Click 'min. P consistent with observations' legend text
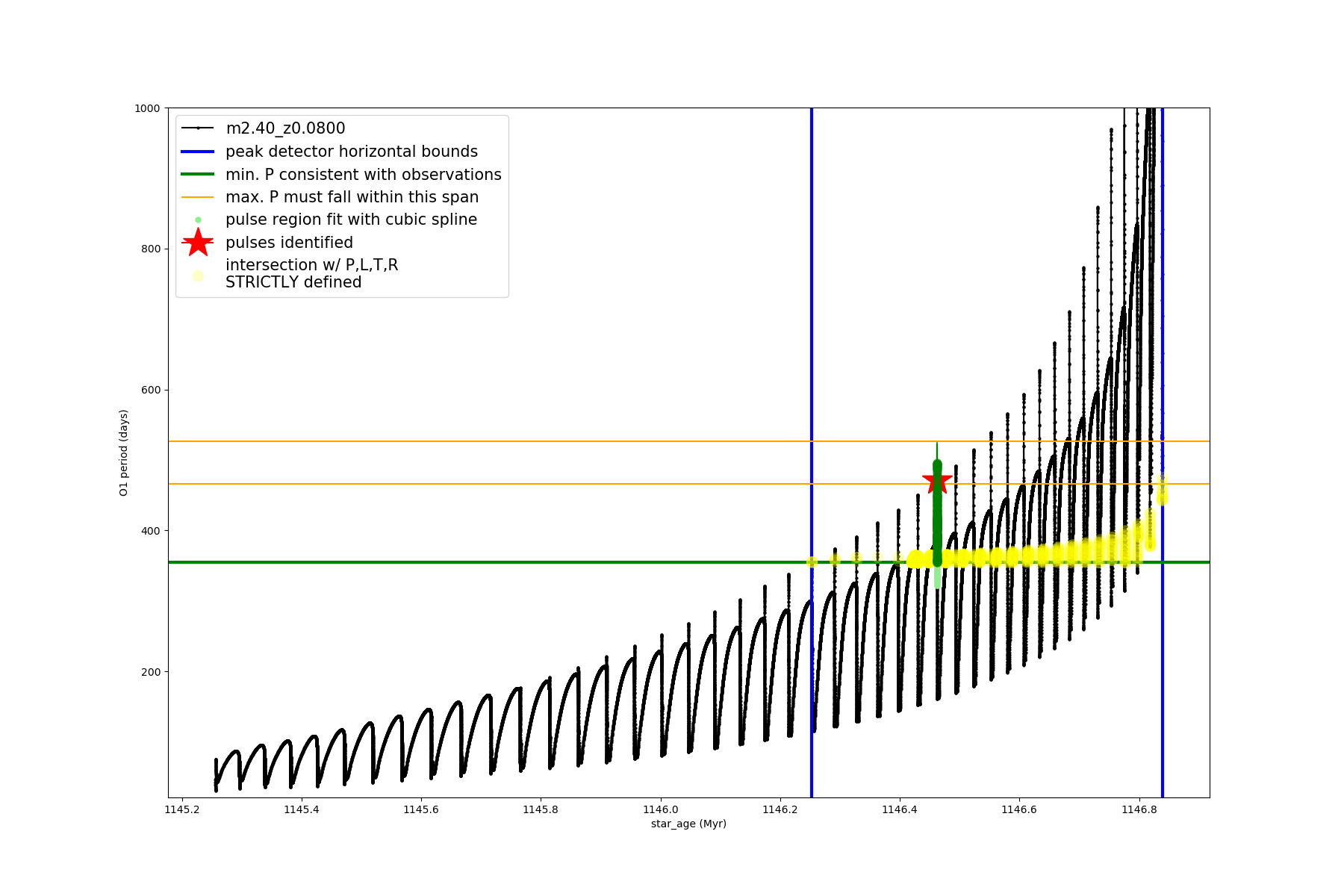The height and width of the screenshot is (896, 1344). click(x=364, y=175)
